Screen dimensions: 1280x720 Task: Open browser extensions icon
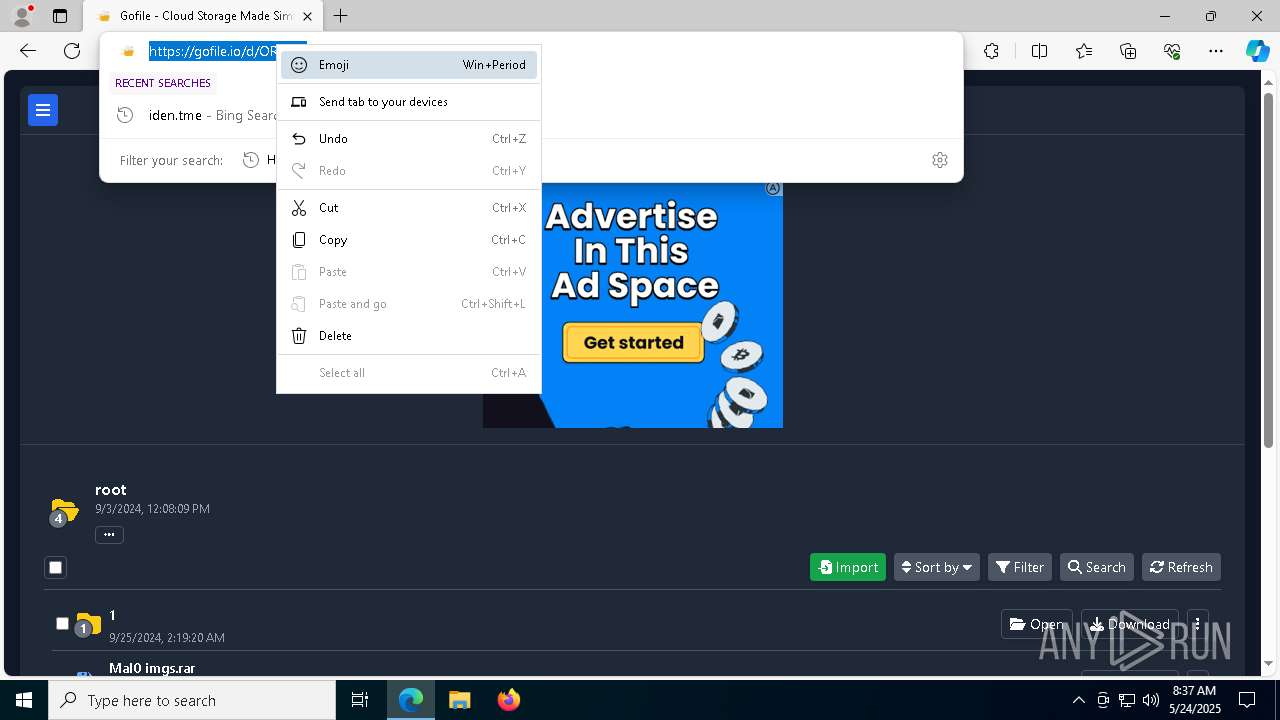(x=991, y=51)
